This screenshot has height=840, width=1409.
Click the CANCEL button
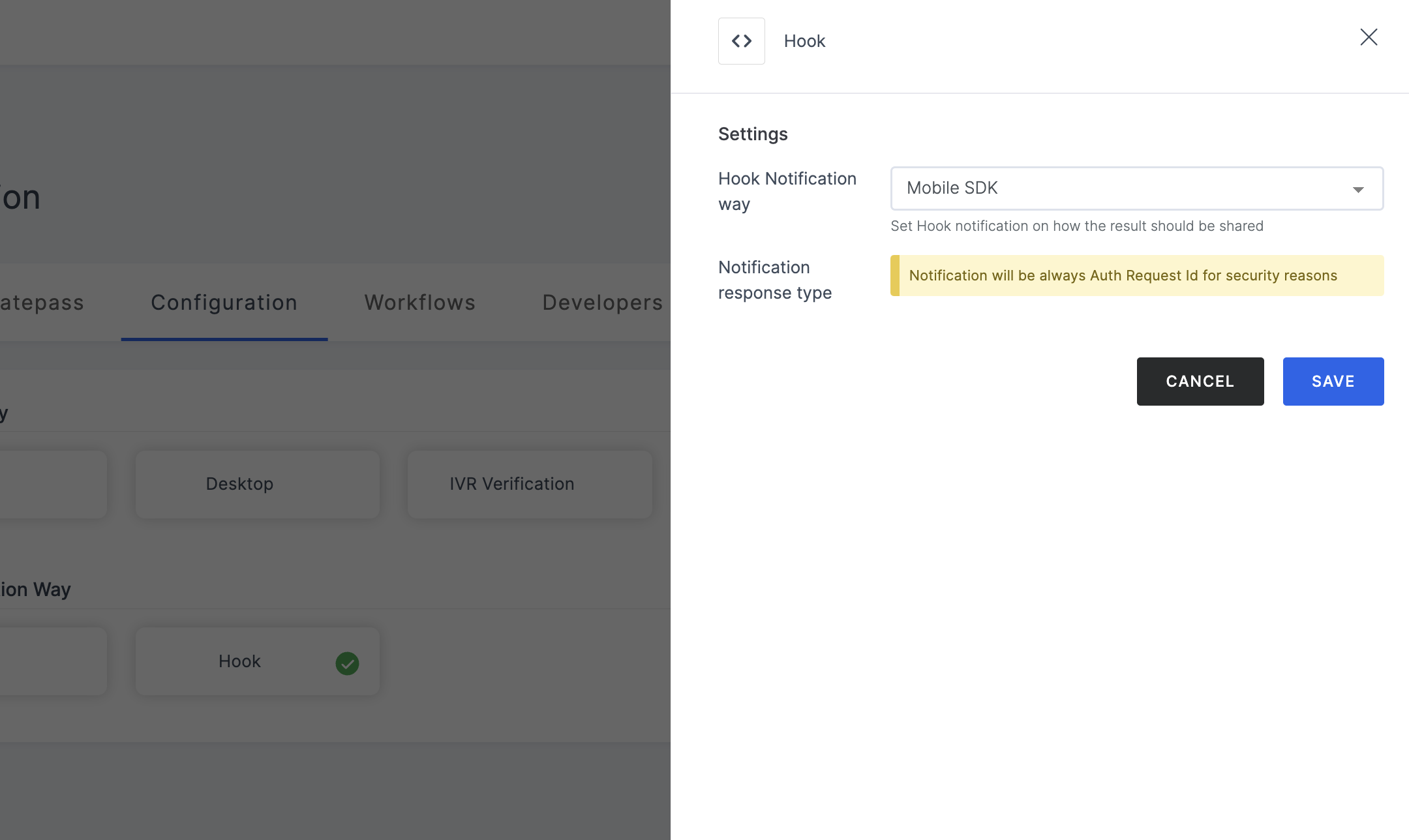tap(1200, 381)
